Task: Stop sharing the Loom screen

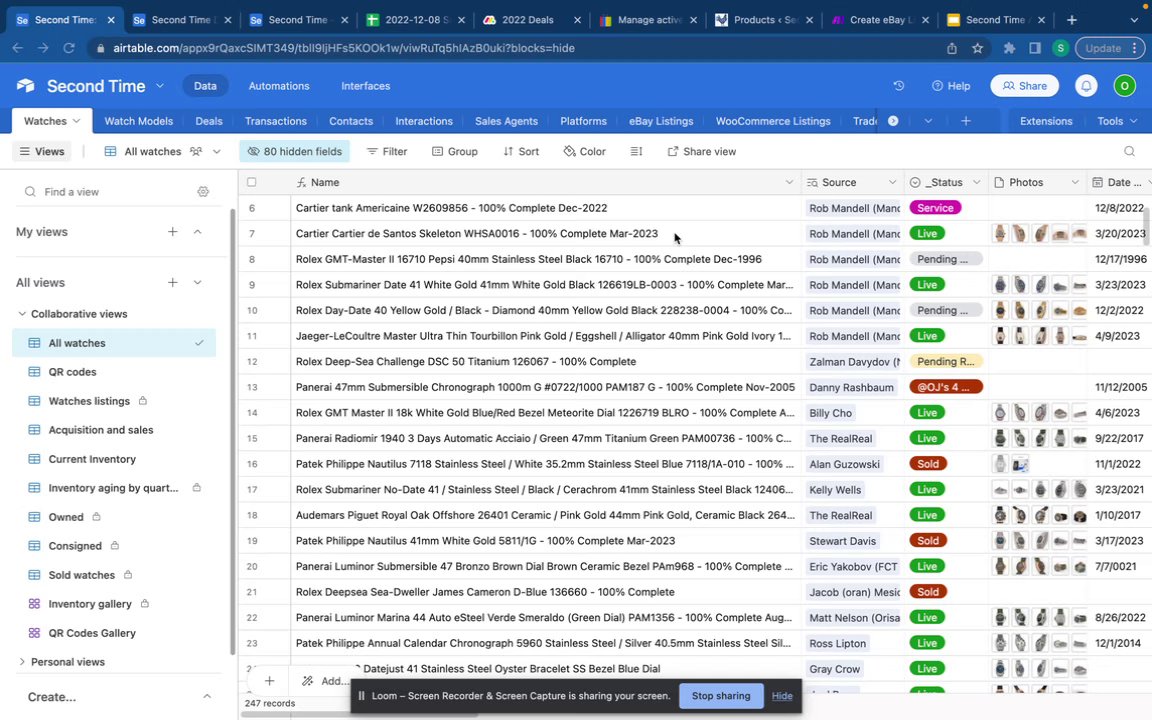Action: click(x=721, y=696)
